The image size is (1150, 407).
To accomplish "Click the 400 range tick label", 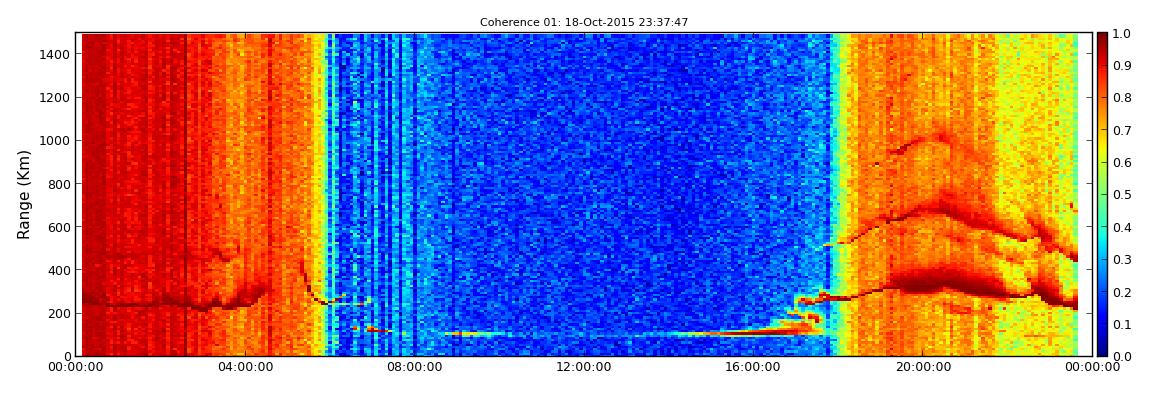I will (60, 271).
